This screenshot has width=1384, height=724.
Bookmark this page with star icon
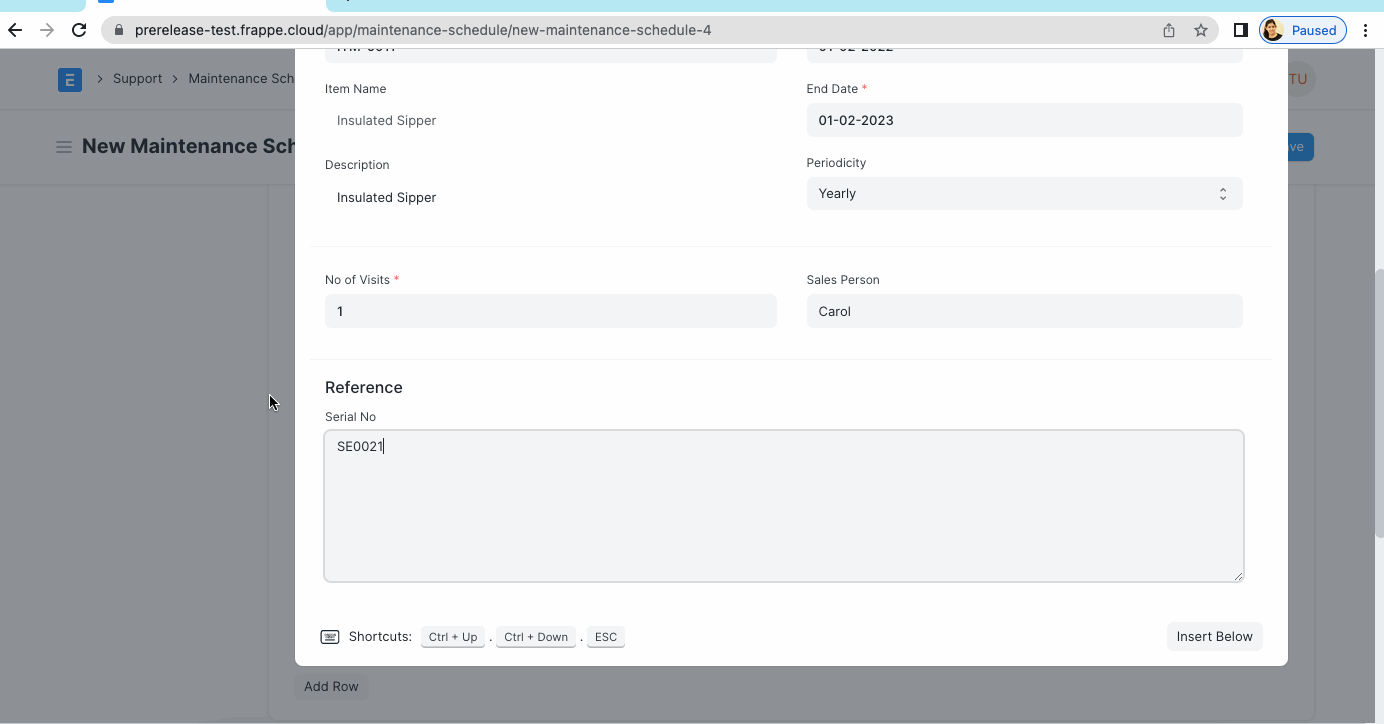click(1201, 30)
